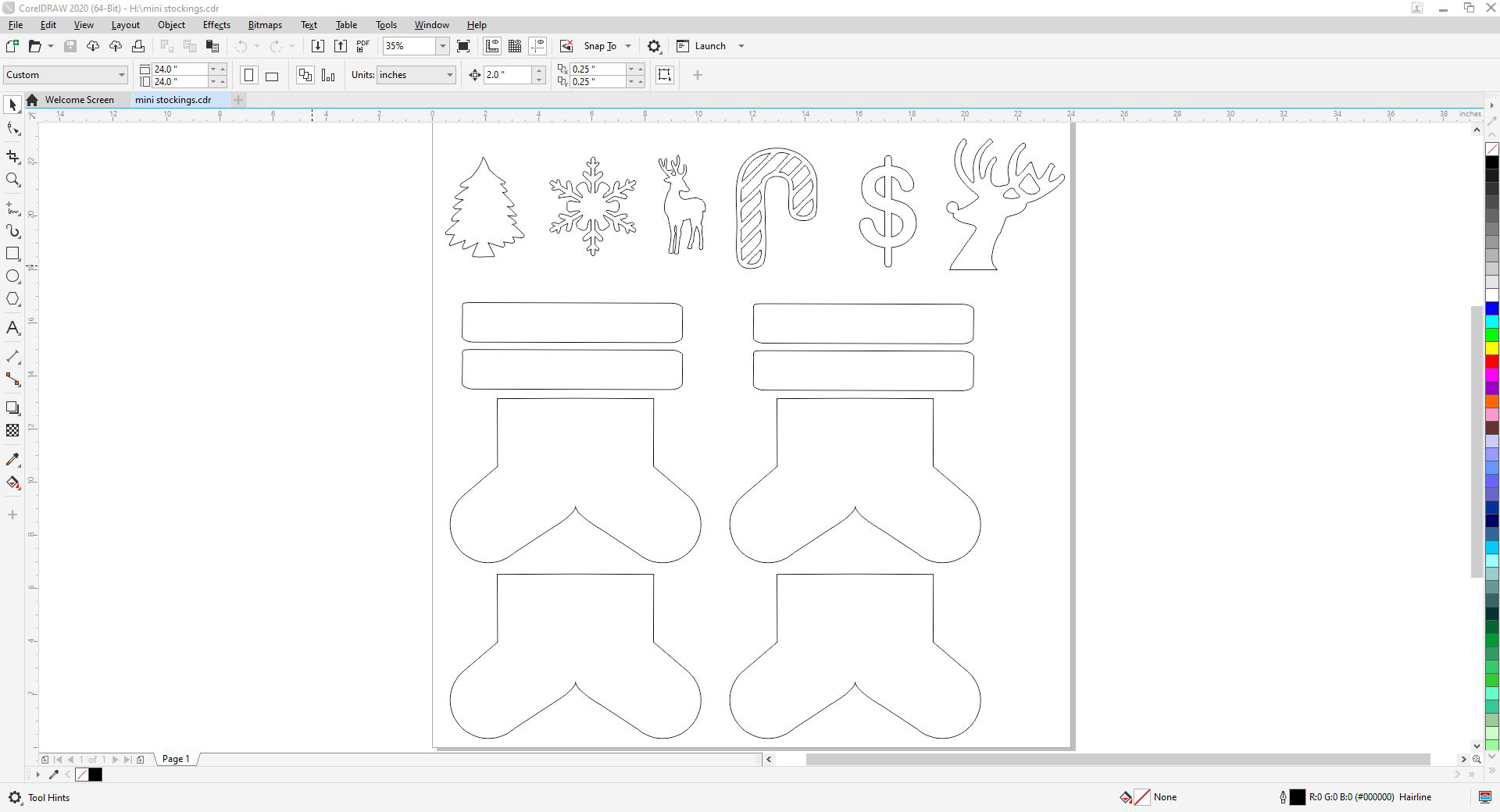This screenshot has height=812, width=1500.
Task: Click the Export icon
Action: (x=341, y=46)
